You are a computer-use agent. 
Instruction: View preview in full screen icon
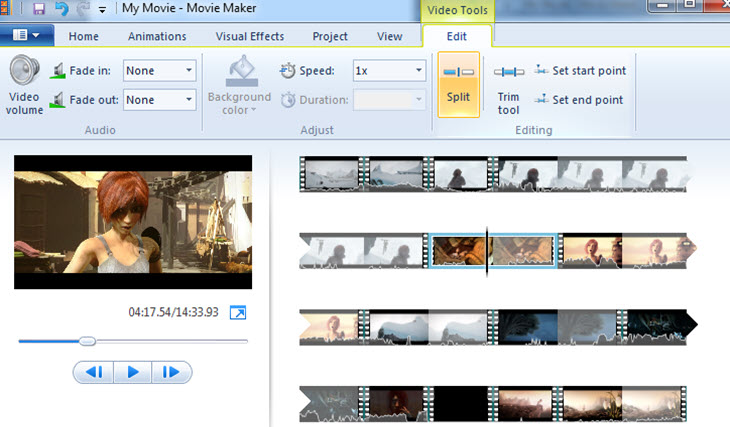[238, 312]
